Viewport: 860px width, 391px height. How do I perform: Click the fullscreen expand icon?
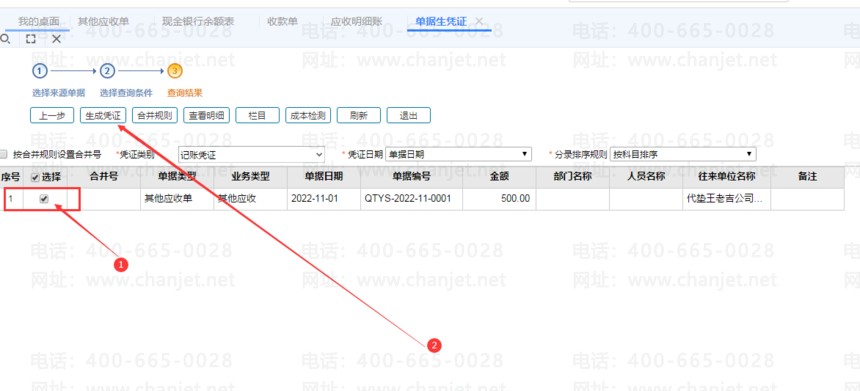[x=31, y=39]
